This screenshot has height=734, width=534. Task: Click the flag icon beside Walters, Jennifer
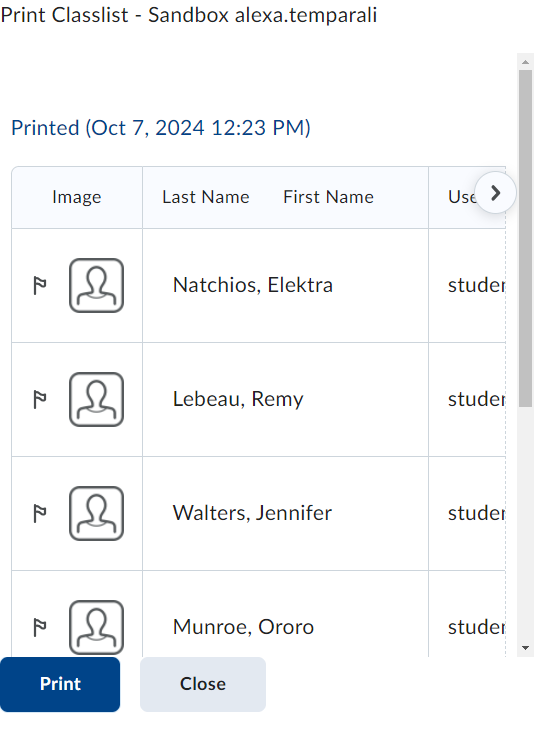coord(40,514)
